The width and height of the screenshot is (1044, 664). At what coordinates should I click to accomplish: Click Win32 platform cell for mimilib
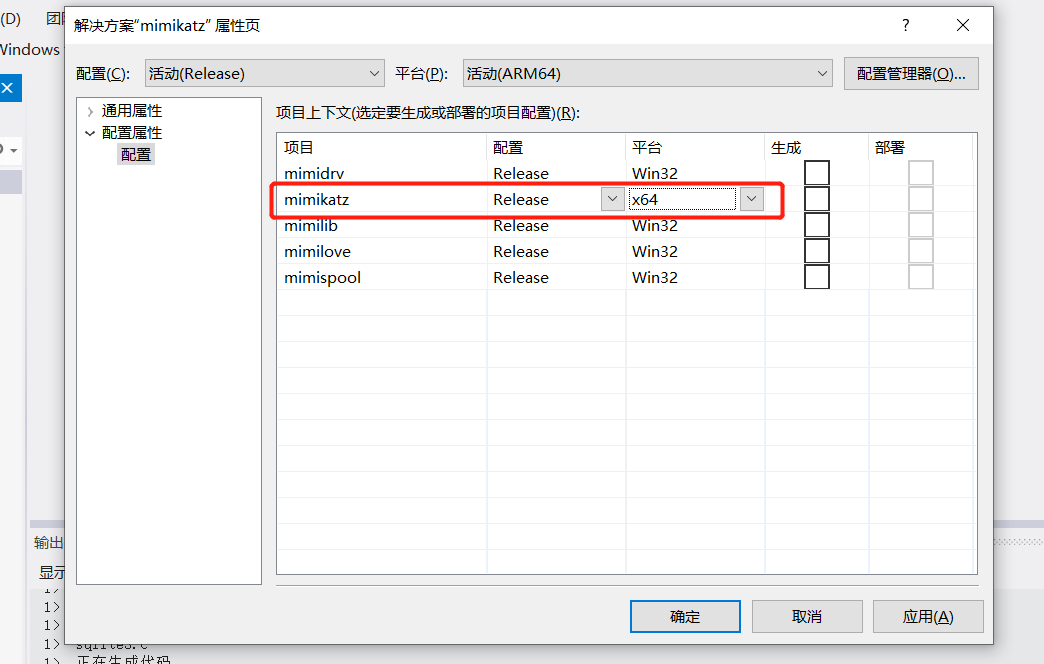coord(696,225)
